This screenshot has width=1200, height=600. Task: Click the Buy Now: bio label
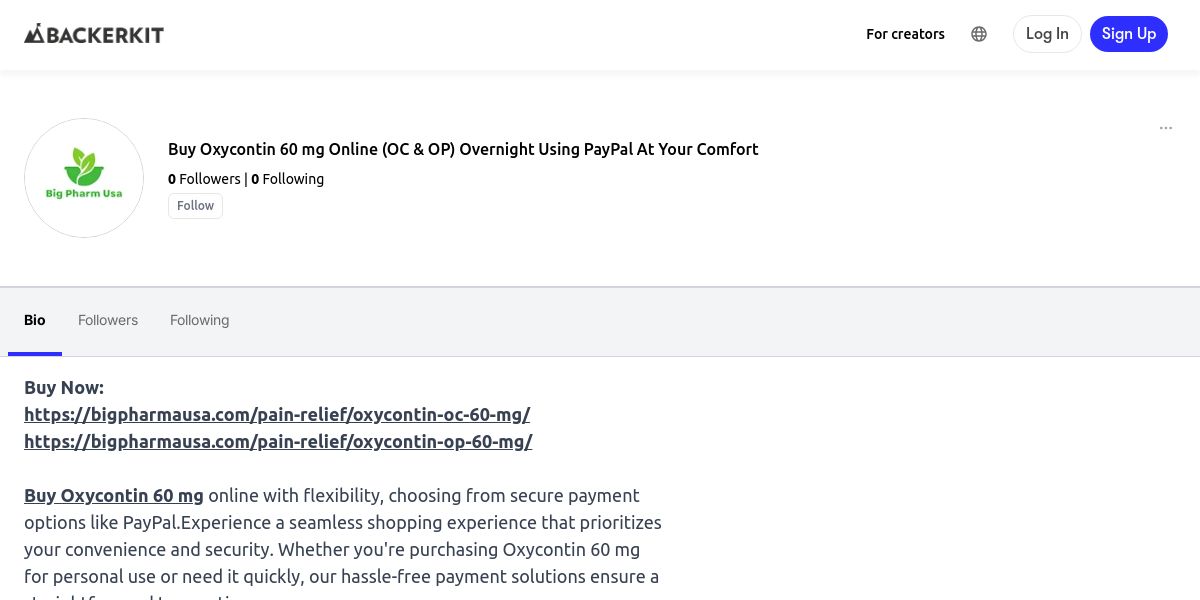tap(64, 387)
